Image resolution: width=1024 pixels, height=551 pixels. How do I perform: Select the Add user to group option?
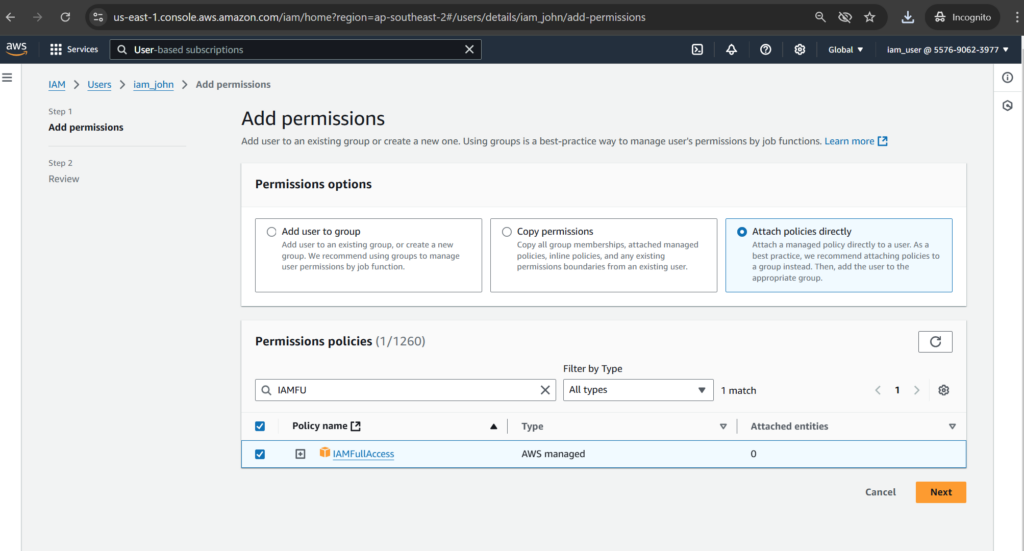271,232
